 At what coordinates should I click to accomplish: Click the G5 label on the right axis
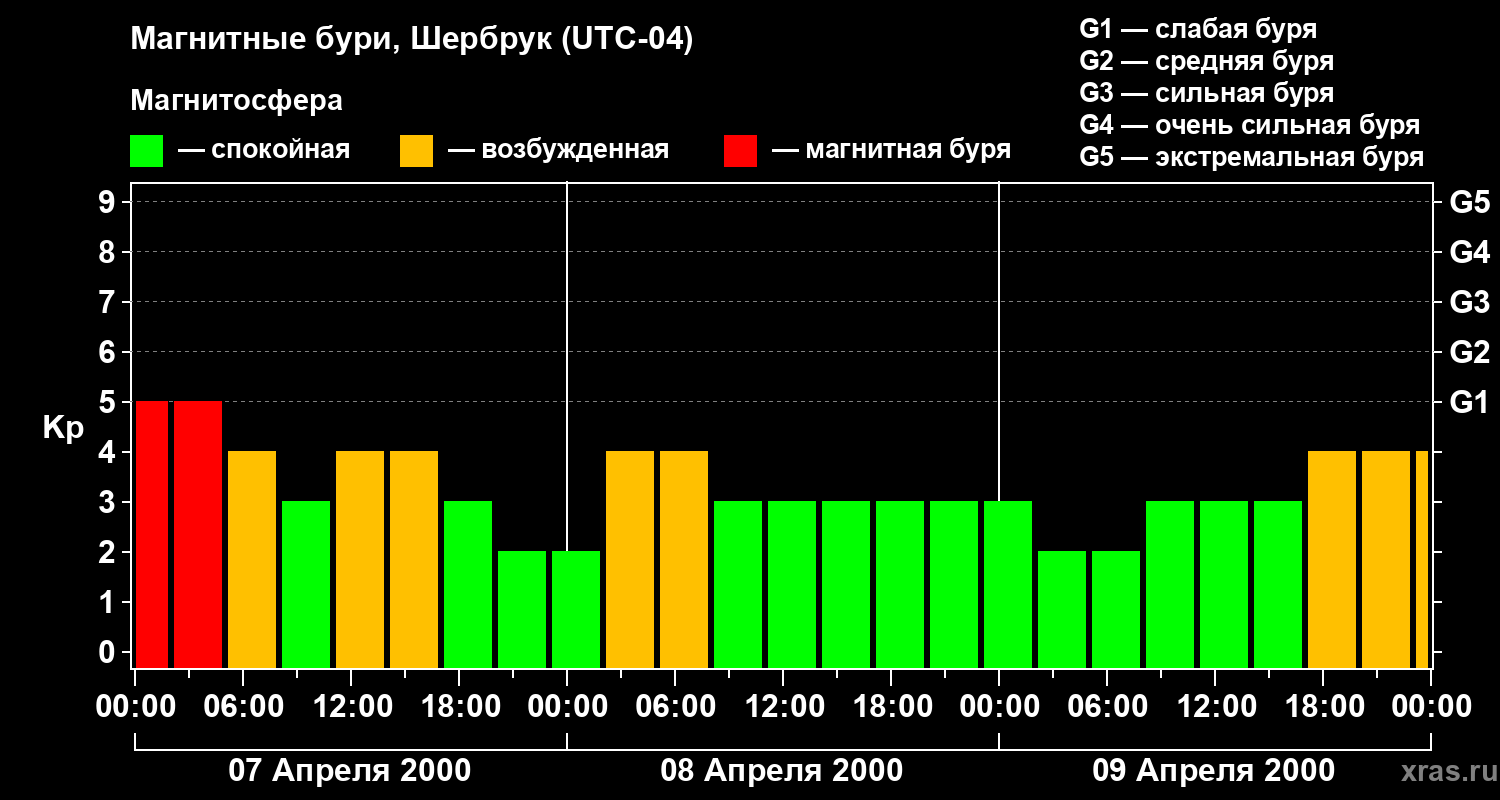[1469, 203]
